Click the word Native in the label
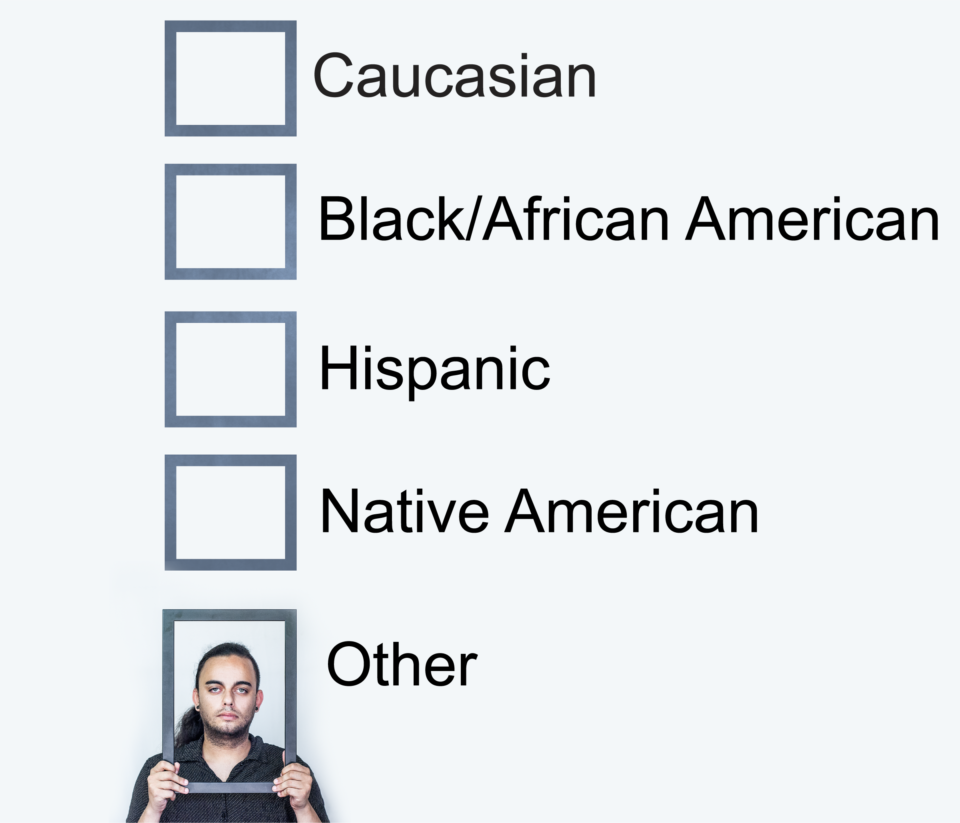Image resolution: width=960 pixels, height=823 pixels. (x=404, y=512)
